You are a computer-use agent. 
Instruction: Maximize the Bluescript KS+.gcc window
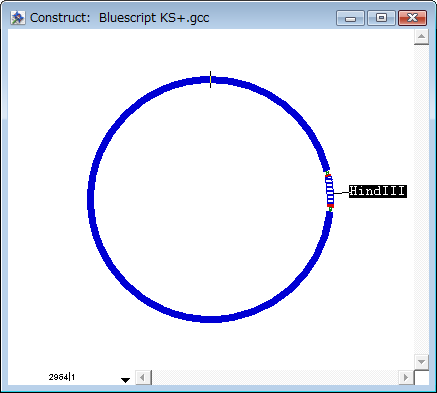382,18
